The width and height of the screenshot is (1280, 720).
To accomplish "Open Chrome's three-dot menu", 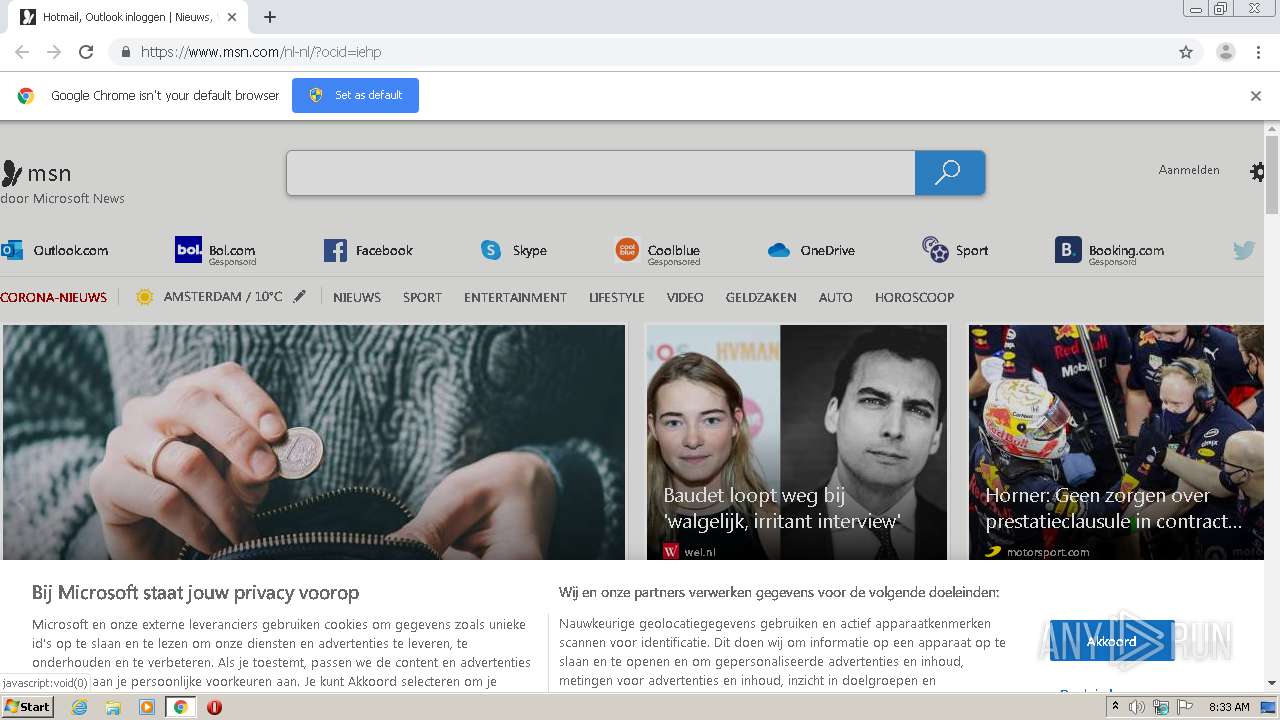I will point(1258,52).
